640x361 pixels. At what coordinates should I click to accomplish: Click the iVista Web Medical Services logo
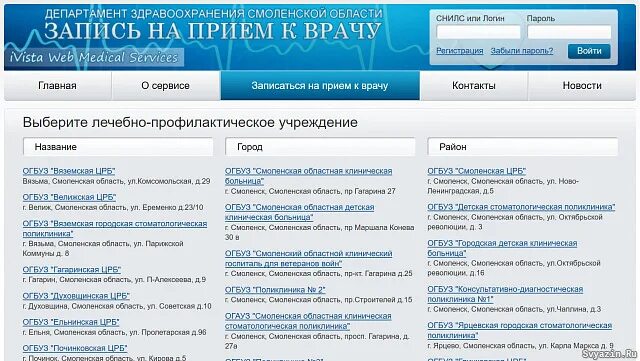(94, 57)
